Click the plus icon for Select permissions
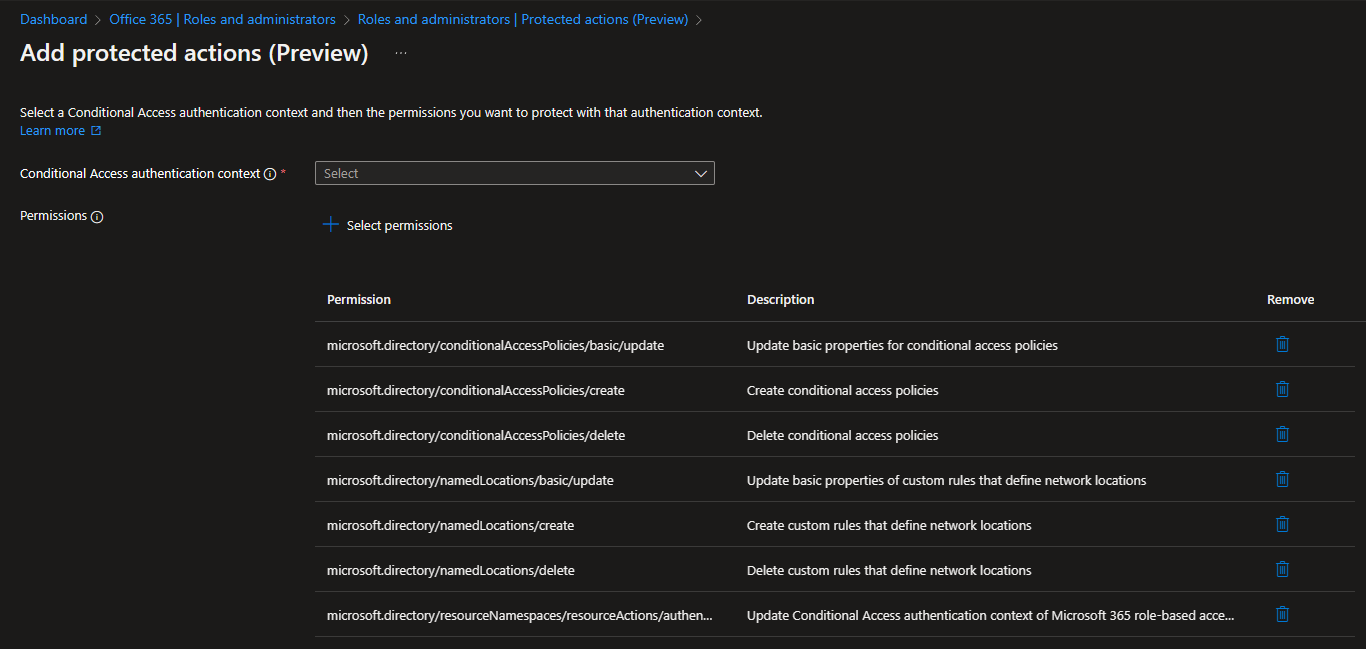1366x649 pixels. click(x=331, y=225)
